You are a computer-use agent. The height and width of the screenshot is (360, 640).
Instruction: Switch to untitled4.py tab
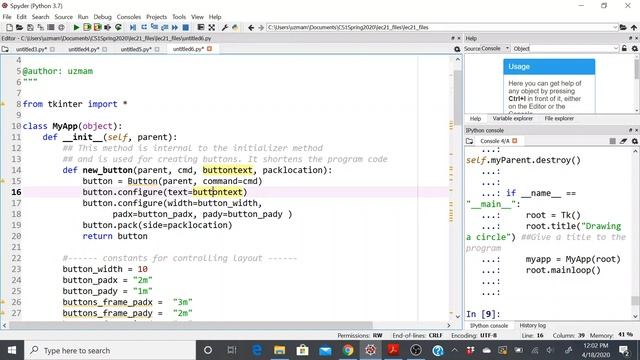(84, 49)
